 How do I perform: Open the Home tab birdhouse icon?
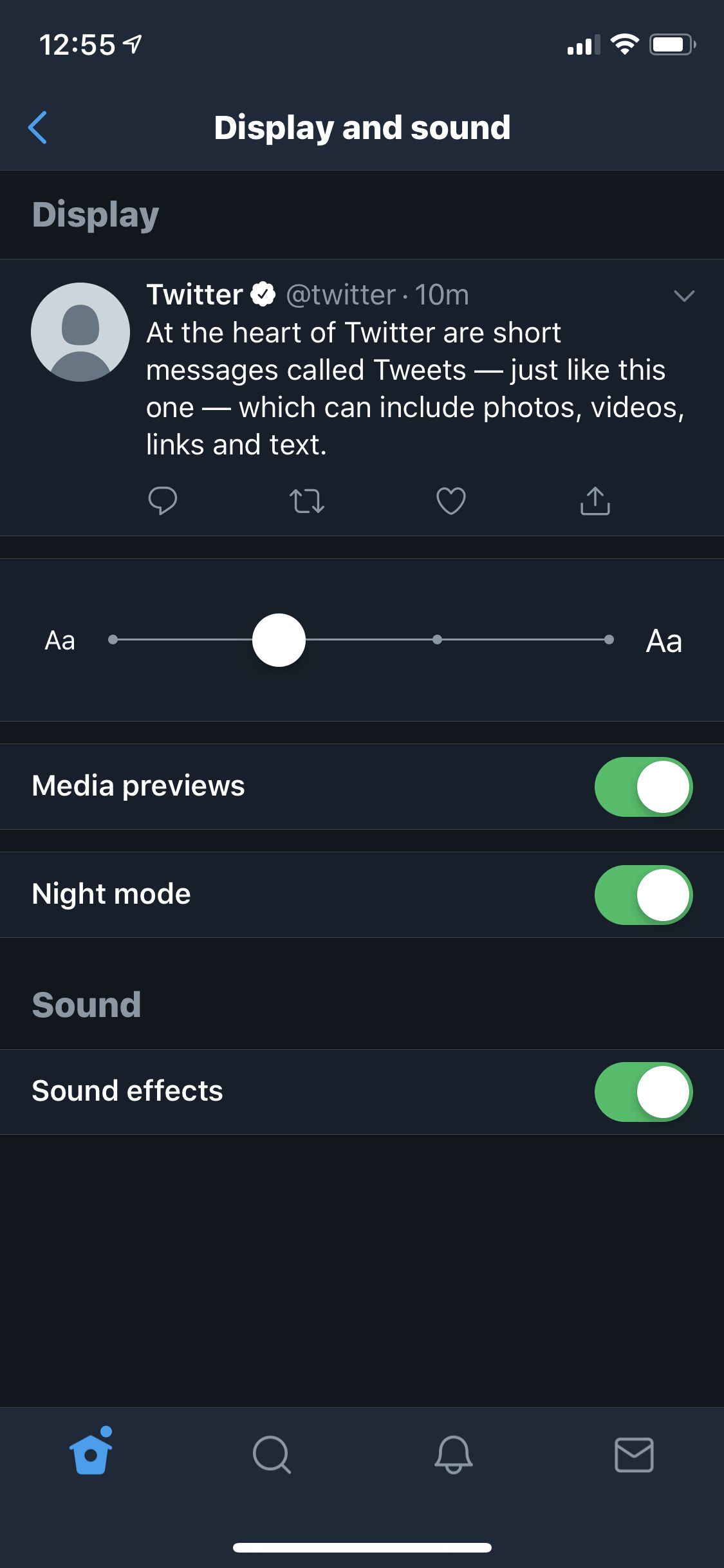pyautogui.click(x=91, y=1453)
